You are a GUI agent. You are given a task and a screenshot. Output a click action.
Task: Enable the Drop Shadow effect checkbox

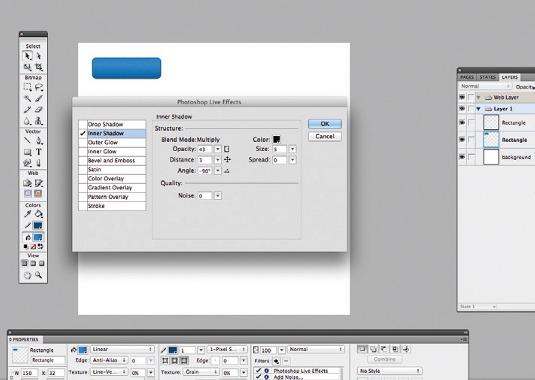tap(83, 124)
